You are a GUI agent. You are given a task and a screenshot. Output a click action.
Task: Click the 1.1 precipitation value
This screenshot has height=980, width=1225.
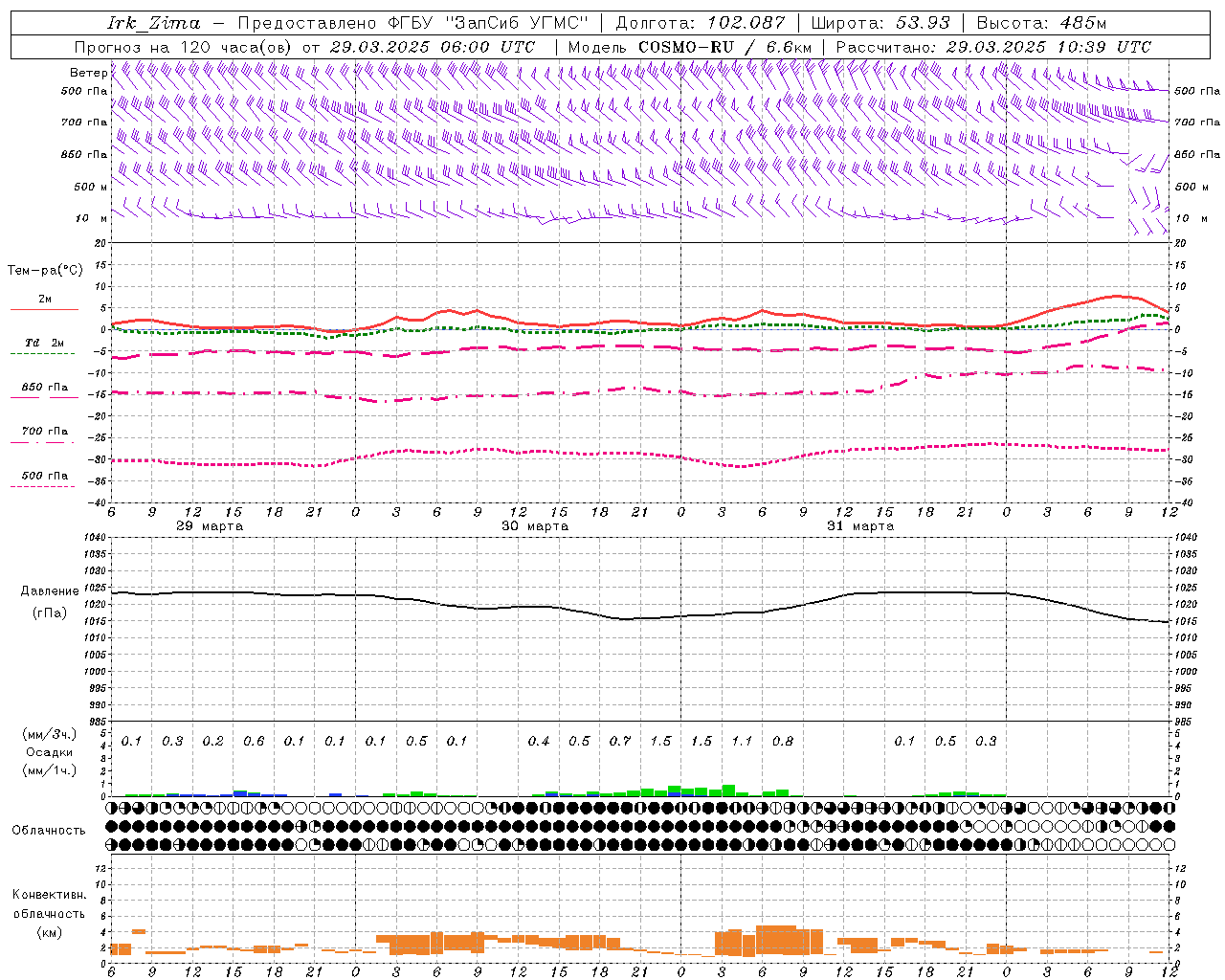click(x=742, y=742)
